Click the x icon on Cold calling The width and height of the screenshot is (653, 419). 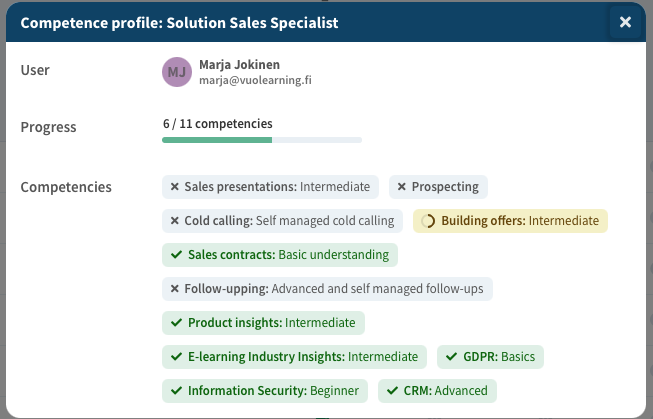(x=174, y=221)
